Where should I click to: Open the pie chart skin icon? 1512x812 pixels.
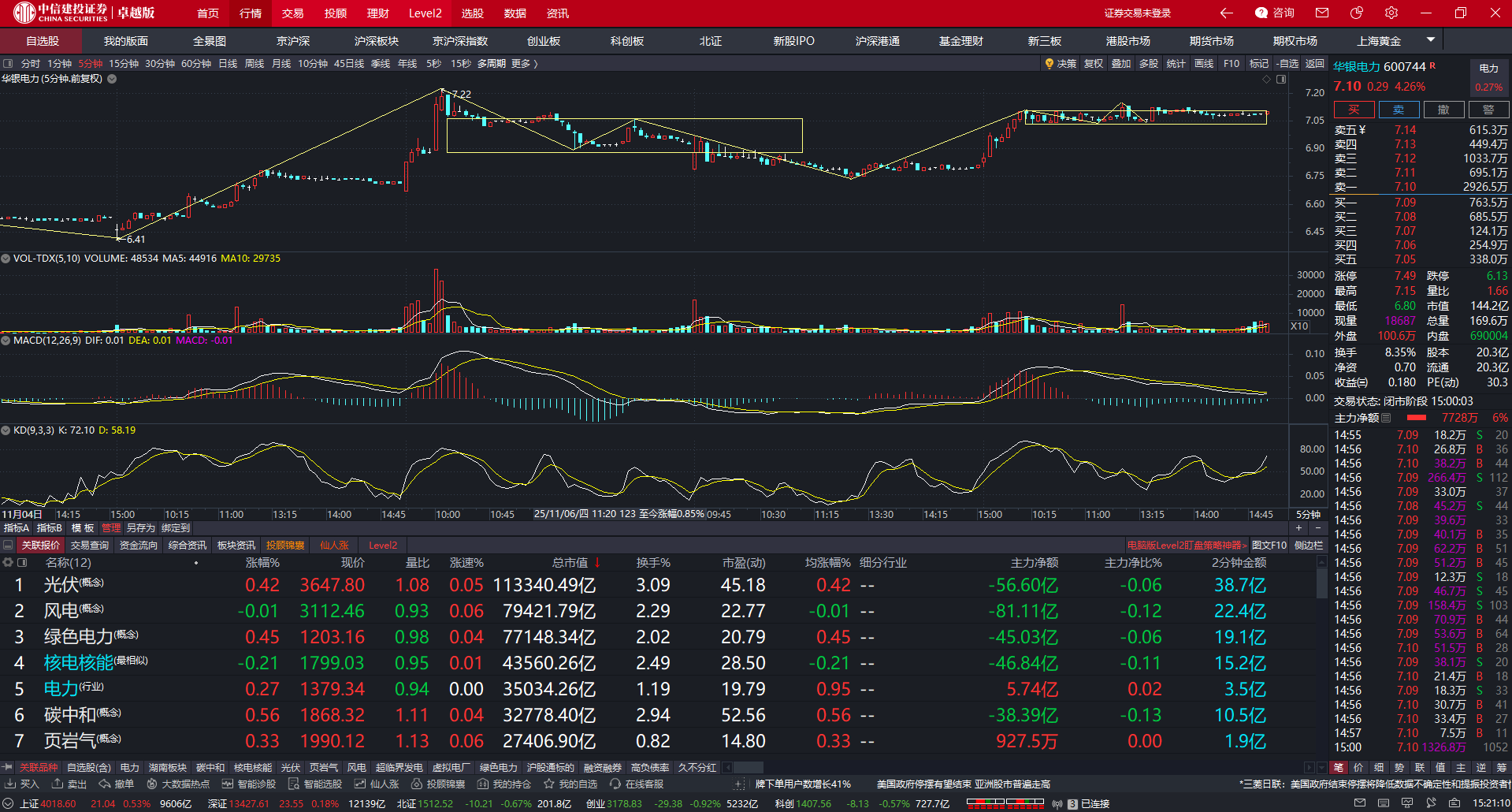coord(1356,13)
